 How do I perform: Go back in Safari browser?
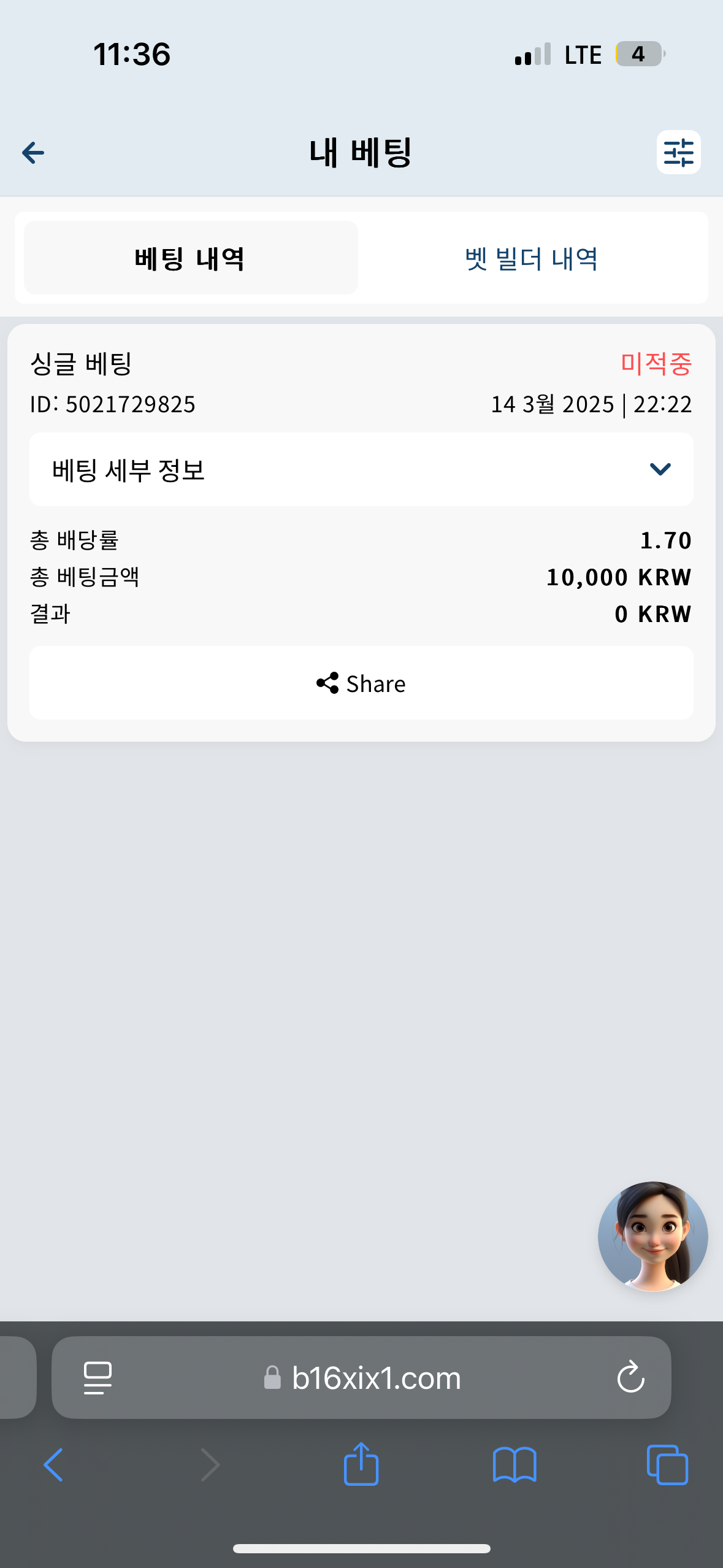[x=53, y=1464]
